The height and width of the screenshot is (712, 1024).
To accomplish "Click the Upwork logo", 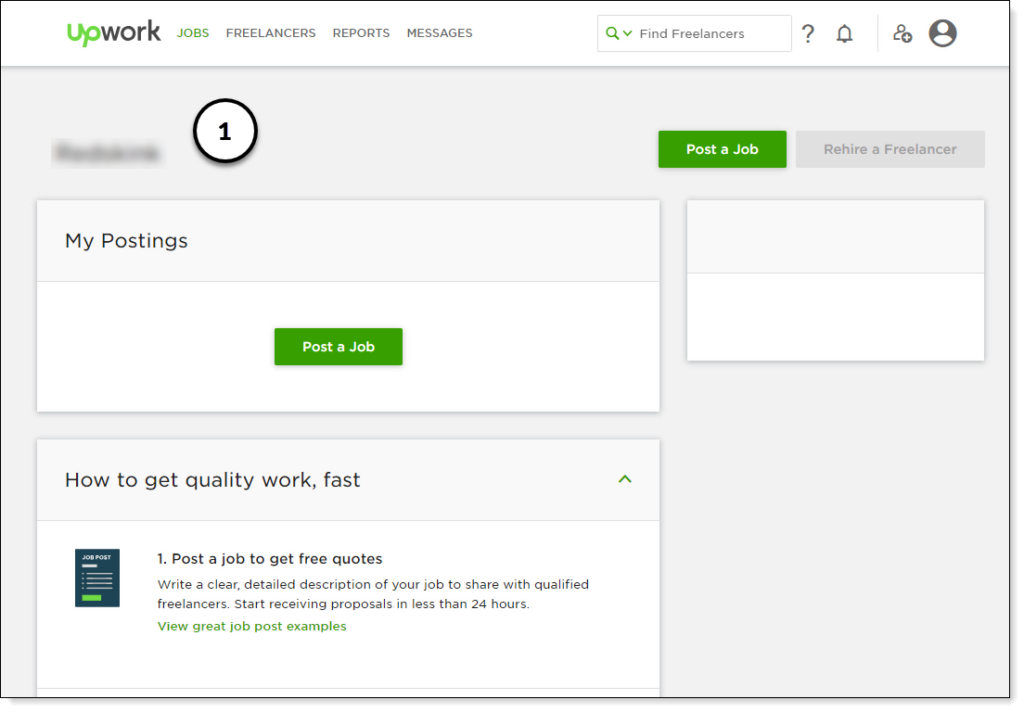I will pos(113,33).
